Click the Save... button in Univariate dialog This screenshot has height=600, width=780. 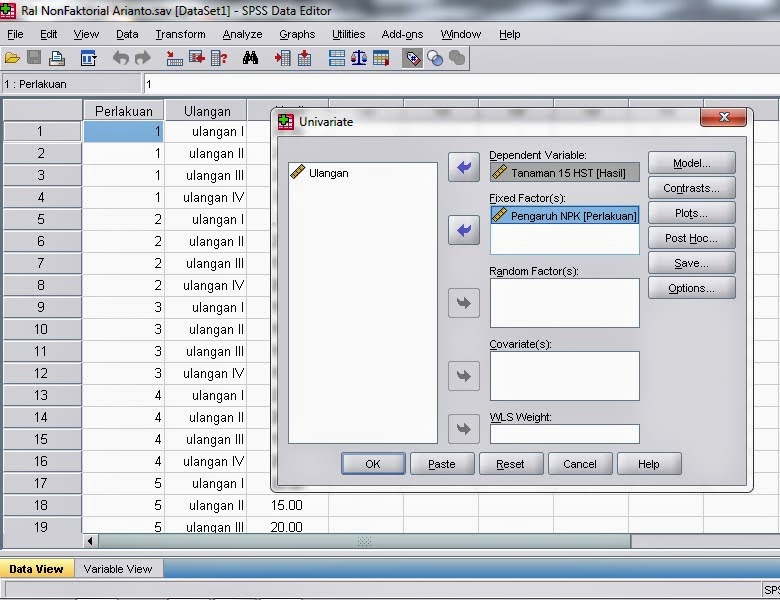pos(691,263)
